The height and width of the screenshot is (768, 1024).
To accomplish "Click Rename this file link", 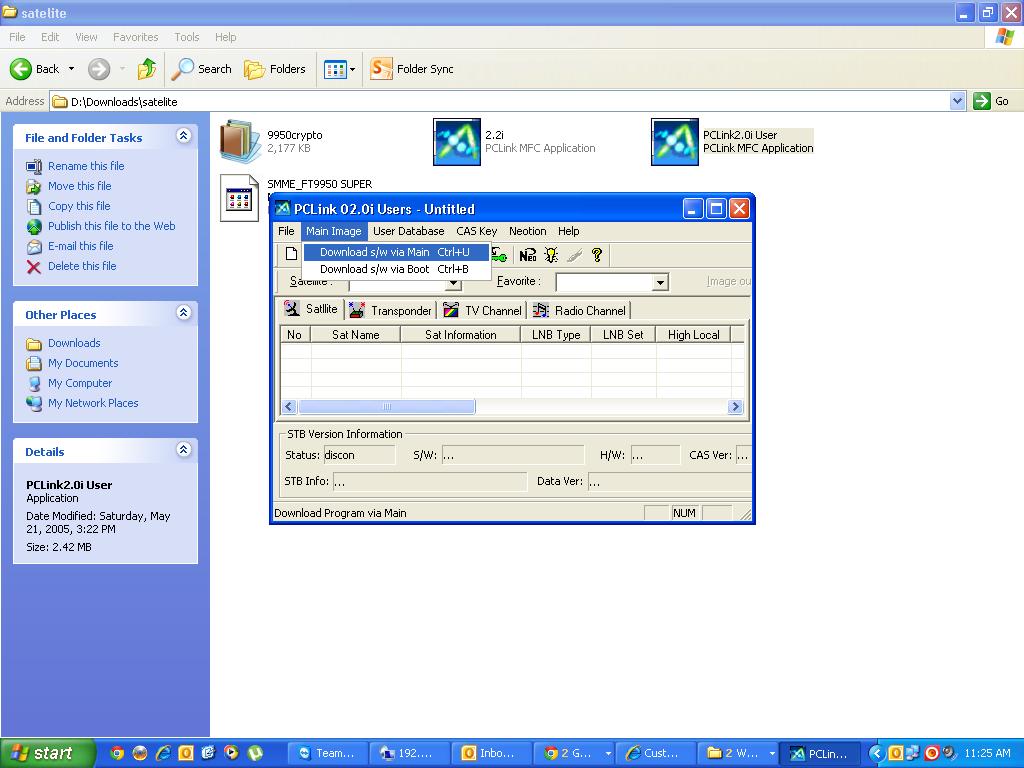I will pyautogui.click(x=86, y=166).
